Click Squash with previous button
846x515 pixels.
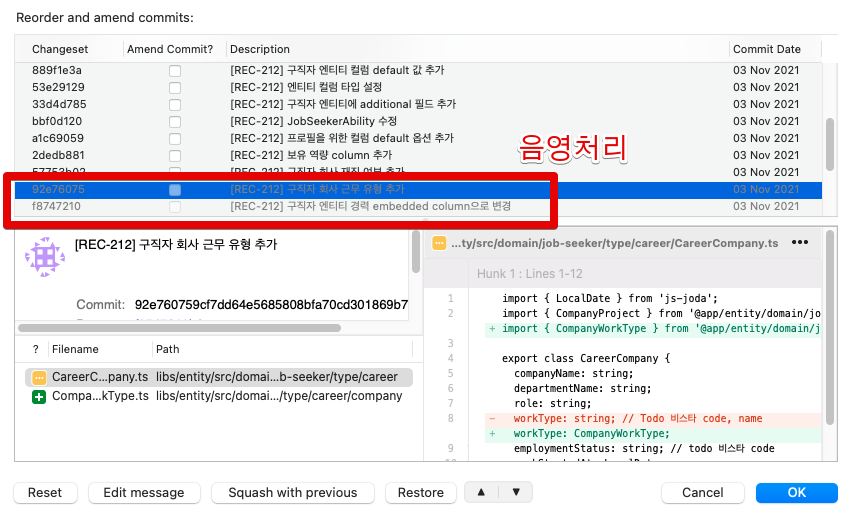coord(292,493)
